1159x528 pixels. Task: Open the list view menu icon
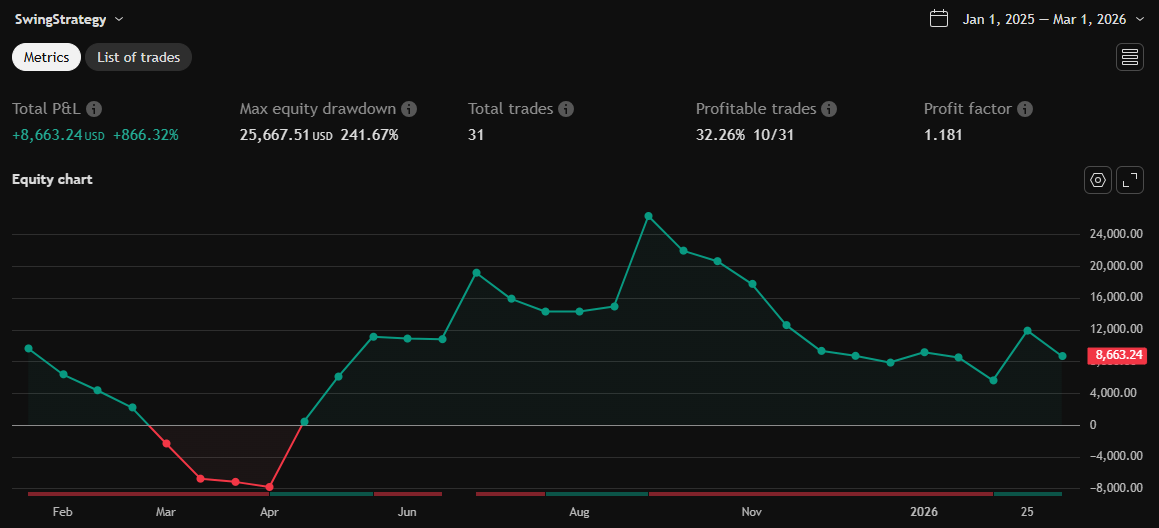[1130, 57]
